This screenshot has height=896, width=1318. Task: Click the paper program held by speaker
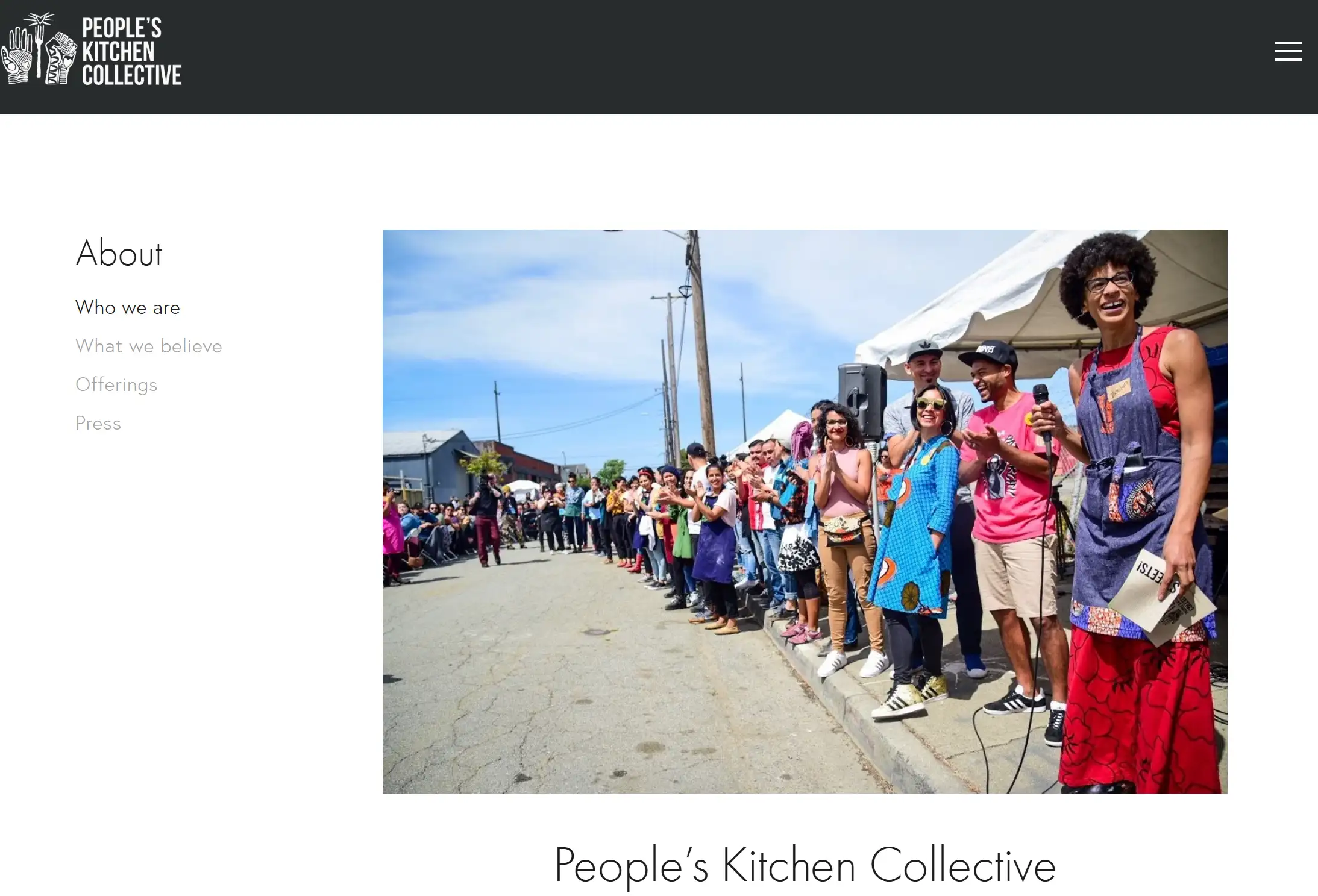click(1160, 597)
